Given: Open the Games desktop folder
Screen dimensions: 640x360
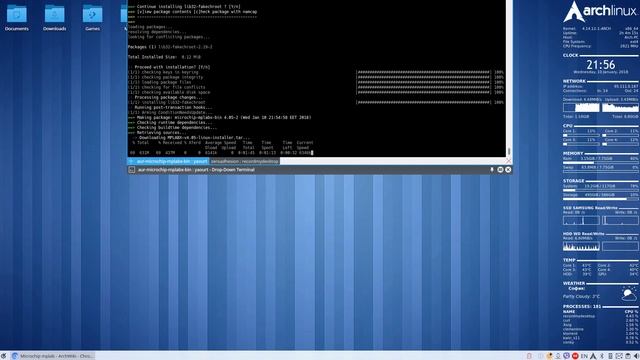Looking at the screenshot, I should [x=92, y=18].
